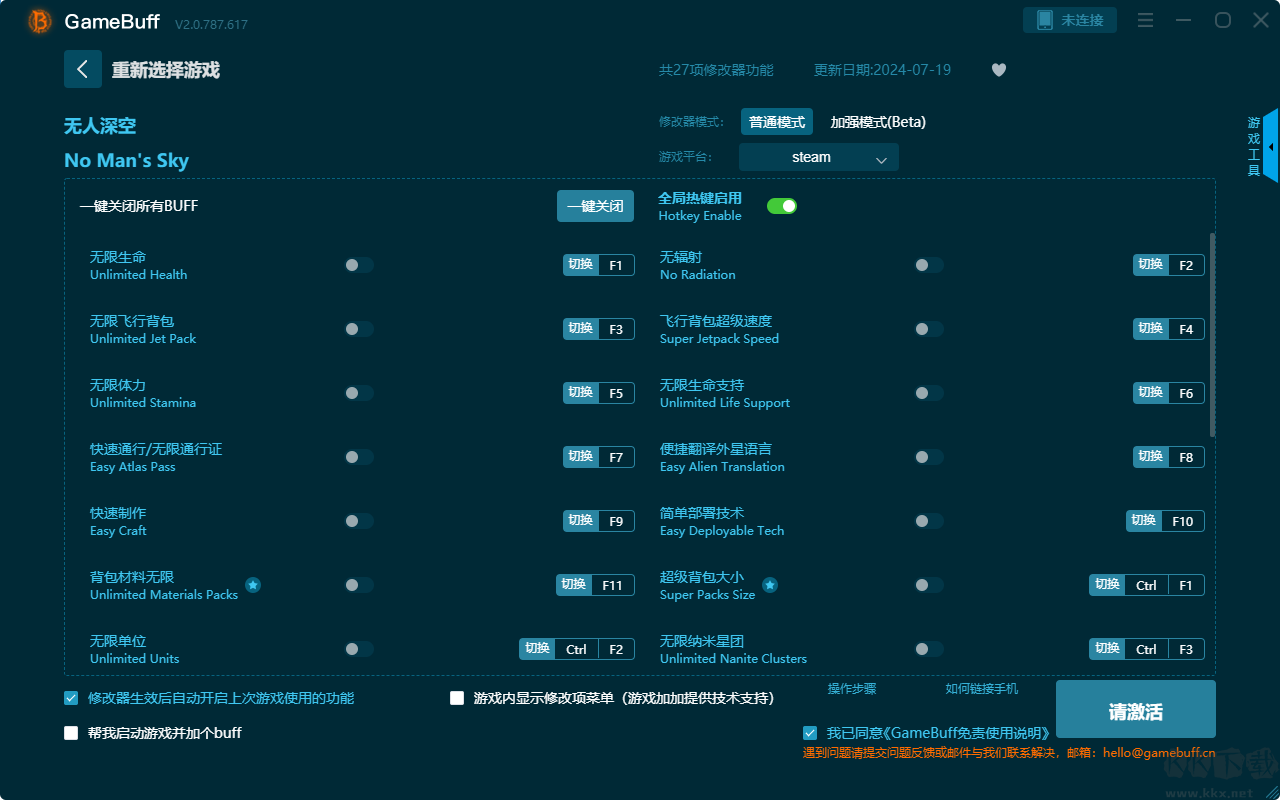Image resolution: width=1280 pixels, height=800 pixels.
Task: Click the 请激活 button
Action: 1136,711
